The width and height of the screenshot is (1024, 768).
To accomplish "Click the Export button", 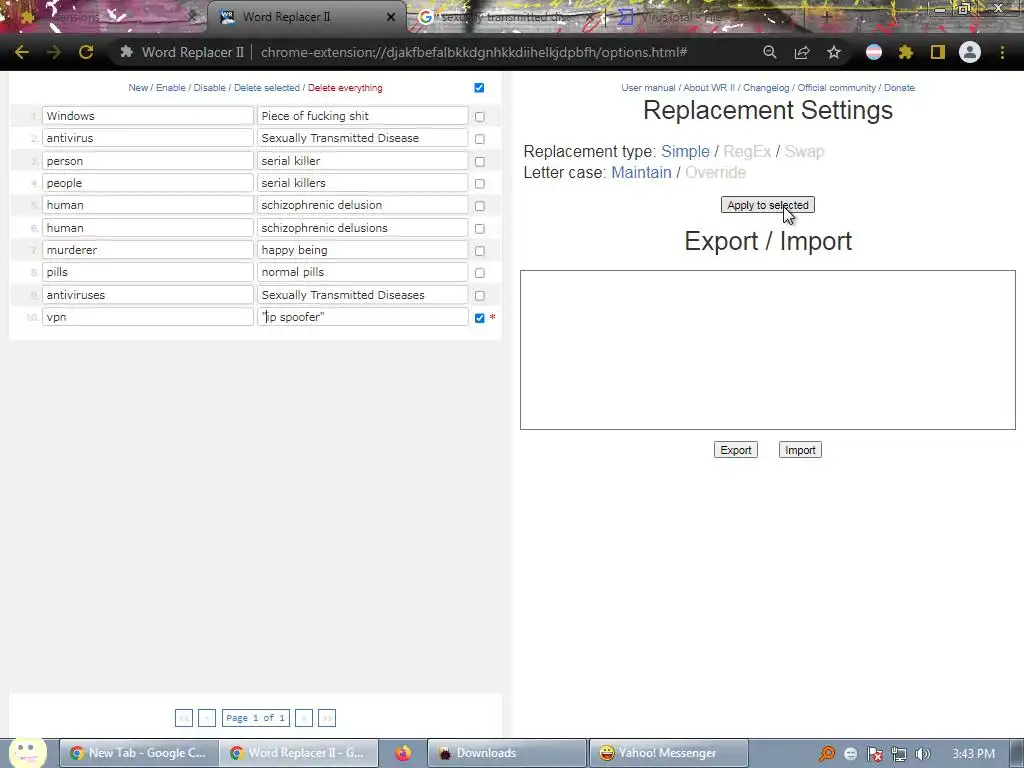I will [736, 450].
